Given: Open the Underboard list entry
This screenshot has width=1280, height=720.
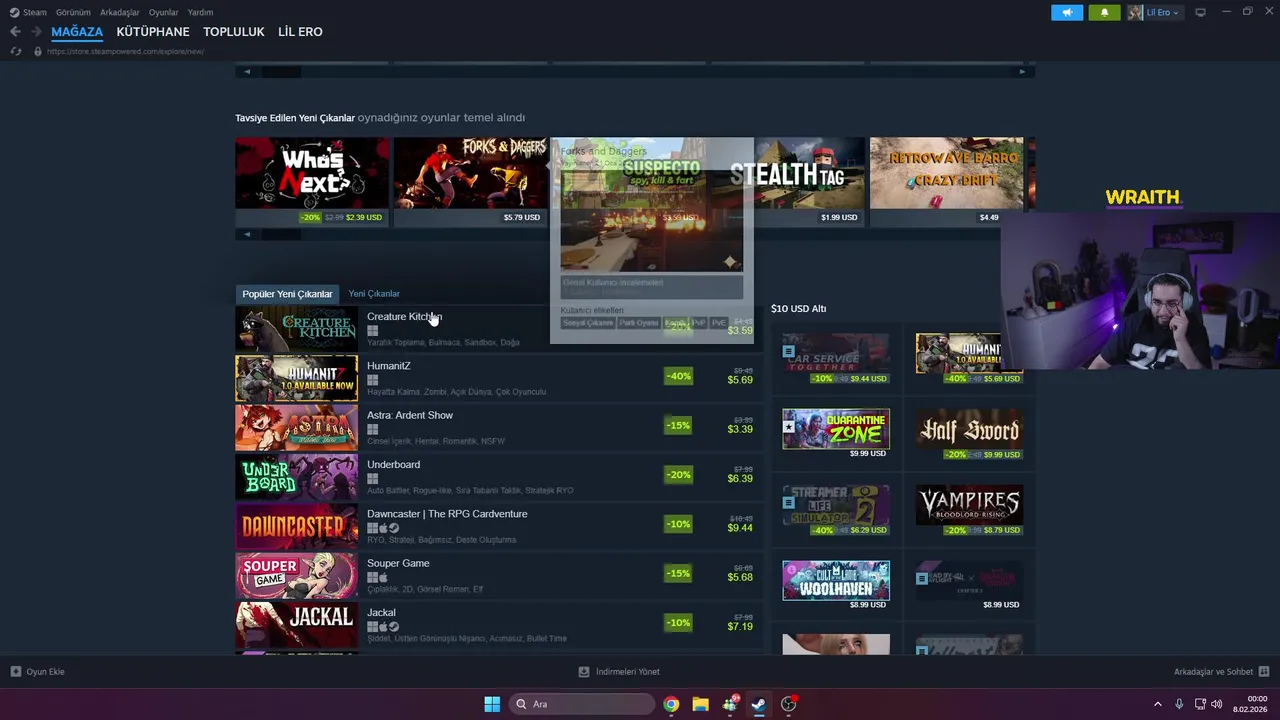Looking at the screenshot, I should [499, 477].
